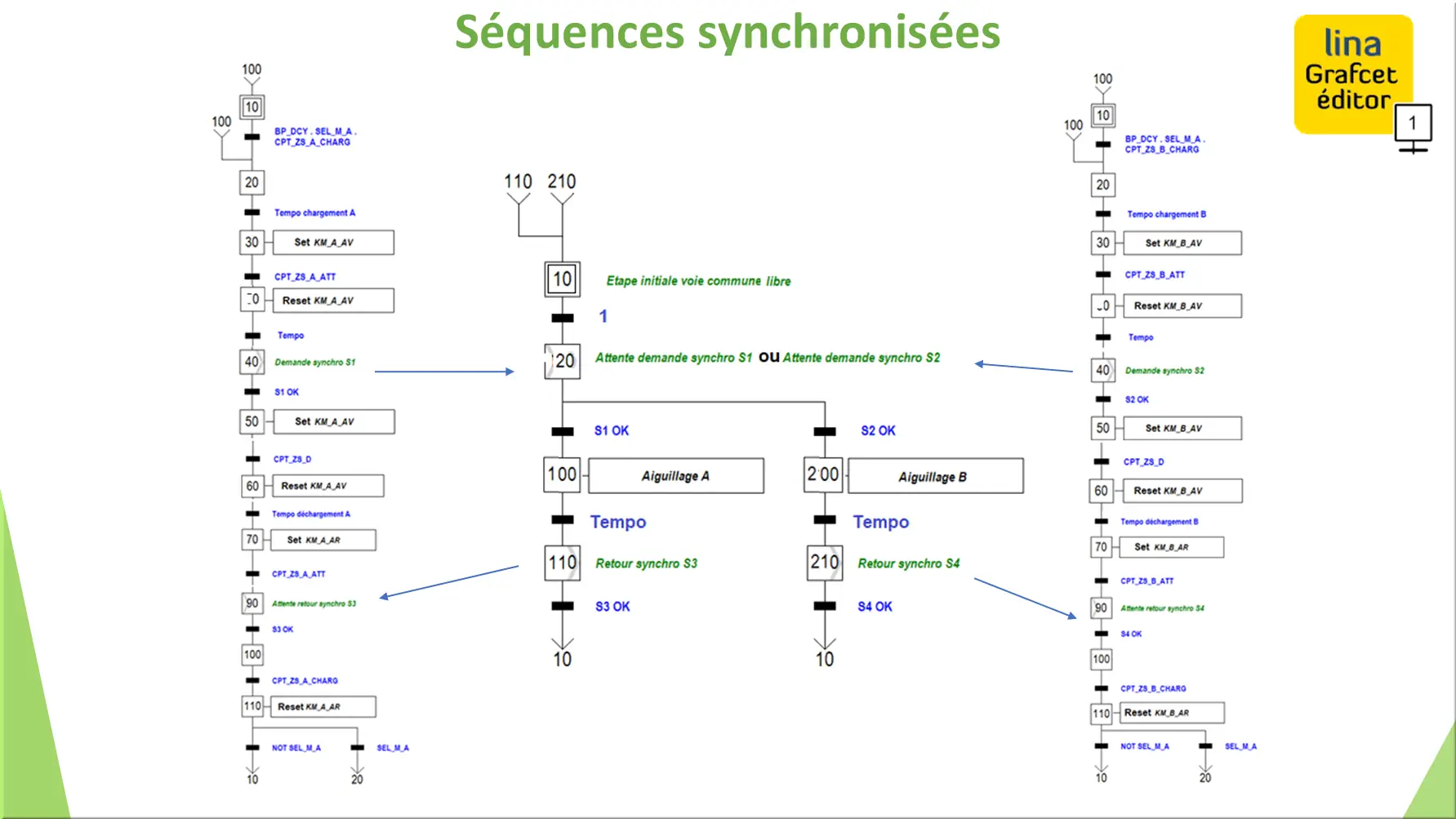Select central step 210 box
Viewport: 1456px width, 819px height.
tap(825, 563)
